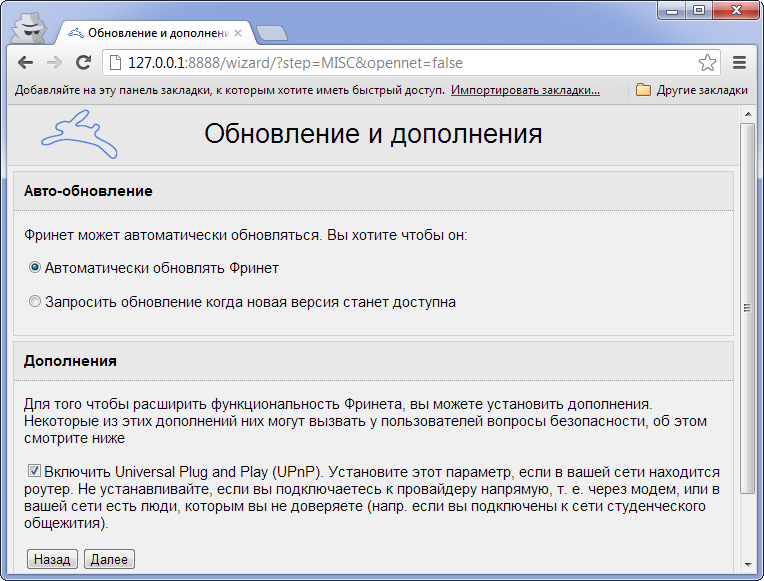The image size is (764, 581).
Task: Click the Дополнения heading
Action: [70, 361]
